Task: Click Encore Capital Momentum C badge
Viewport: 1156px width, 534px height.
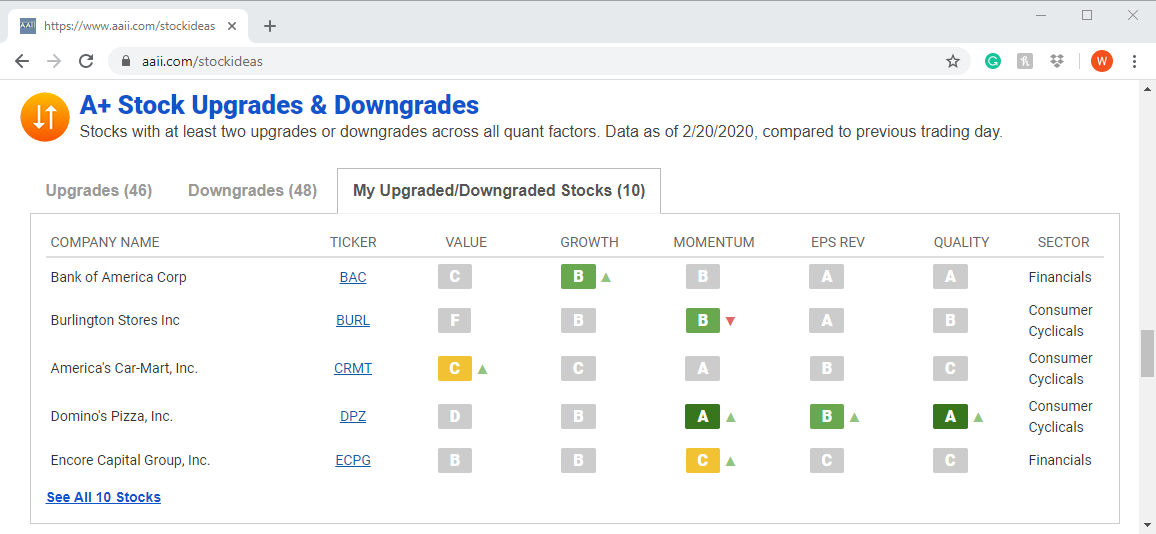Action: click(x=703, y=460)
